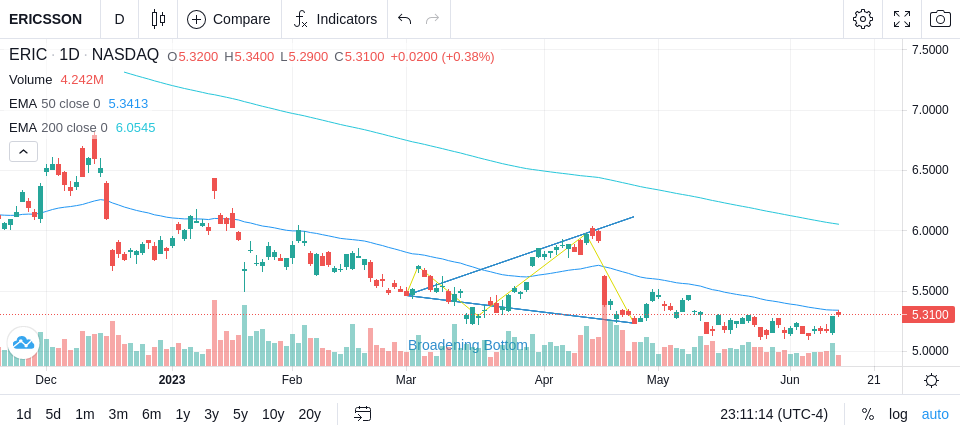Image resolution: width=960 pixels, height=433 pixels.
Task: Click the cloud logo icon on chart
Action: tap(23, 342)
